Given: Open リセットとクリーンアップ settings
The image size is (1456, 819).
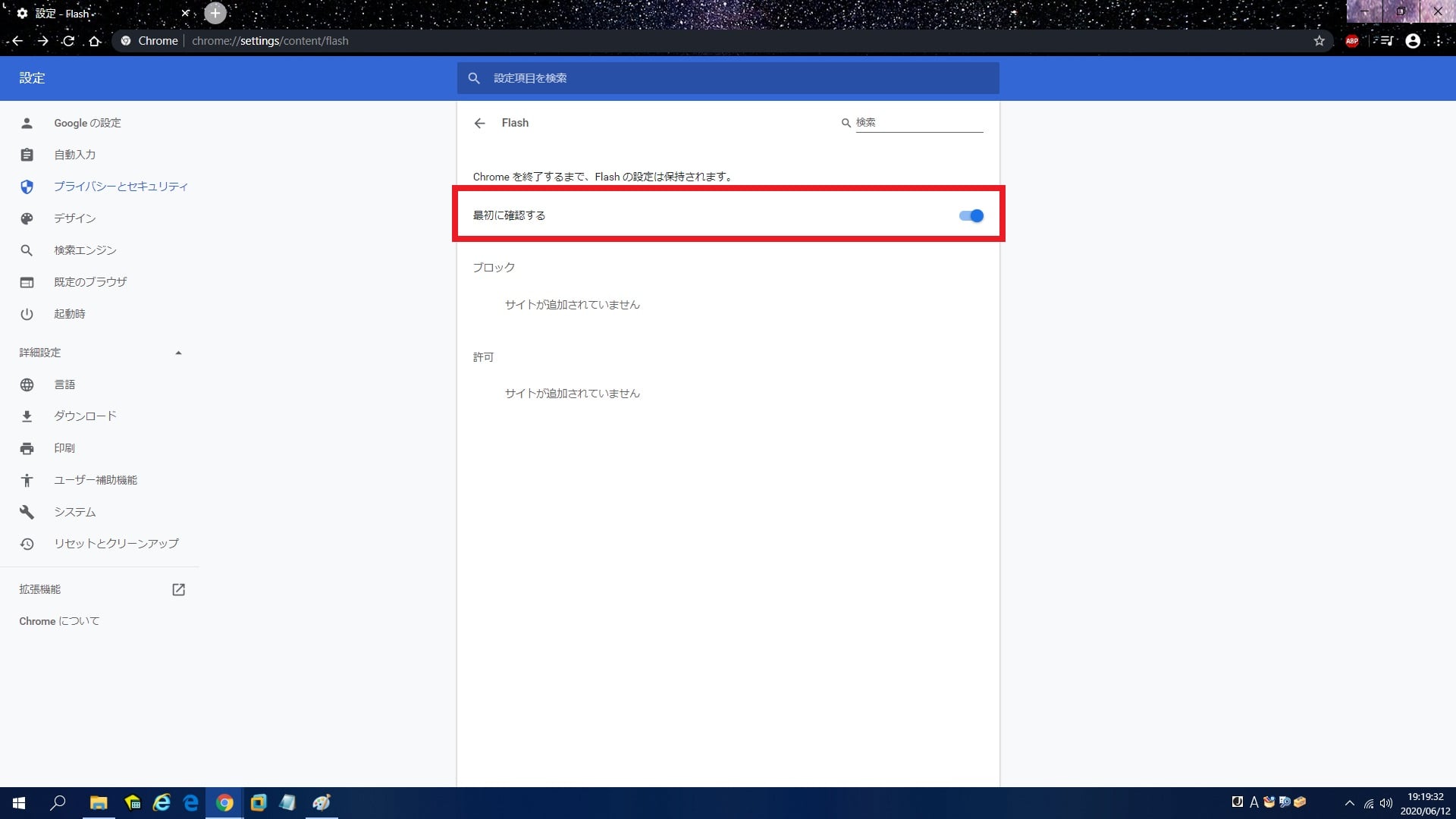Looking at the screenshot, I should [116, 544].
